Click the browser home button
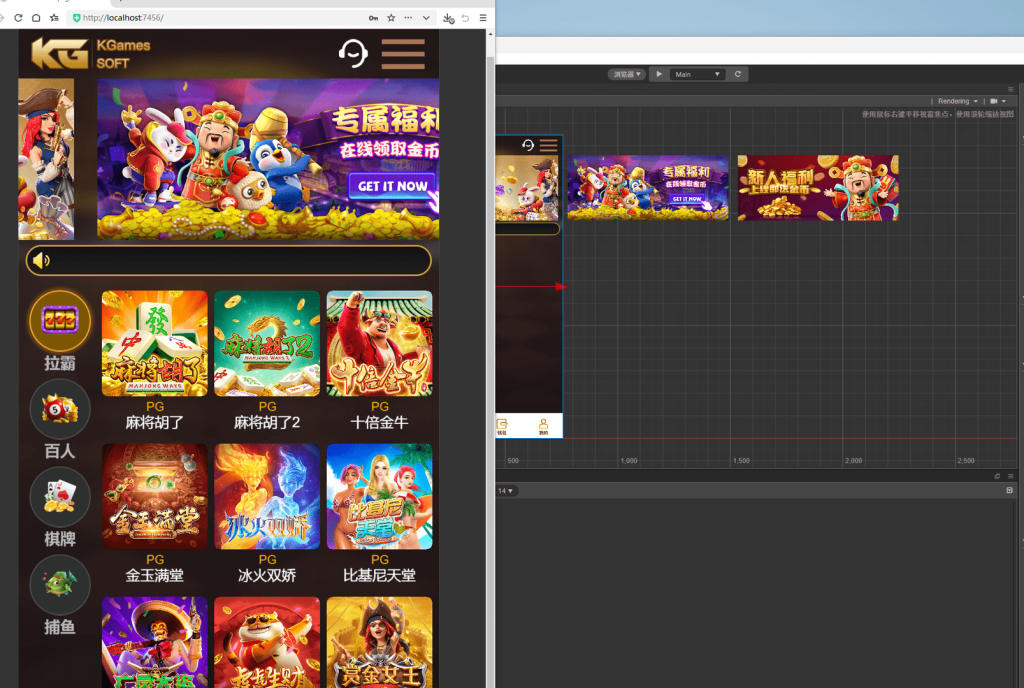 [36, 18]
